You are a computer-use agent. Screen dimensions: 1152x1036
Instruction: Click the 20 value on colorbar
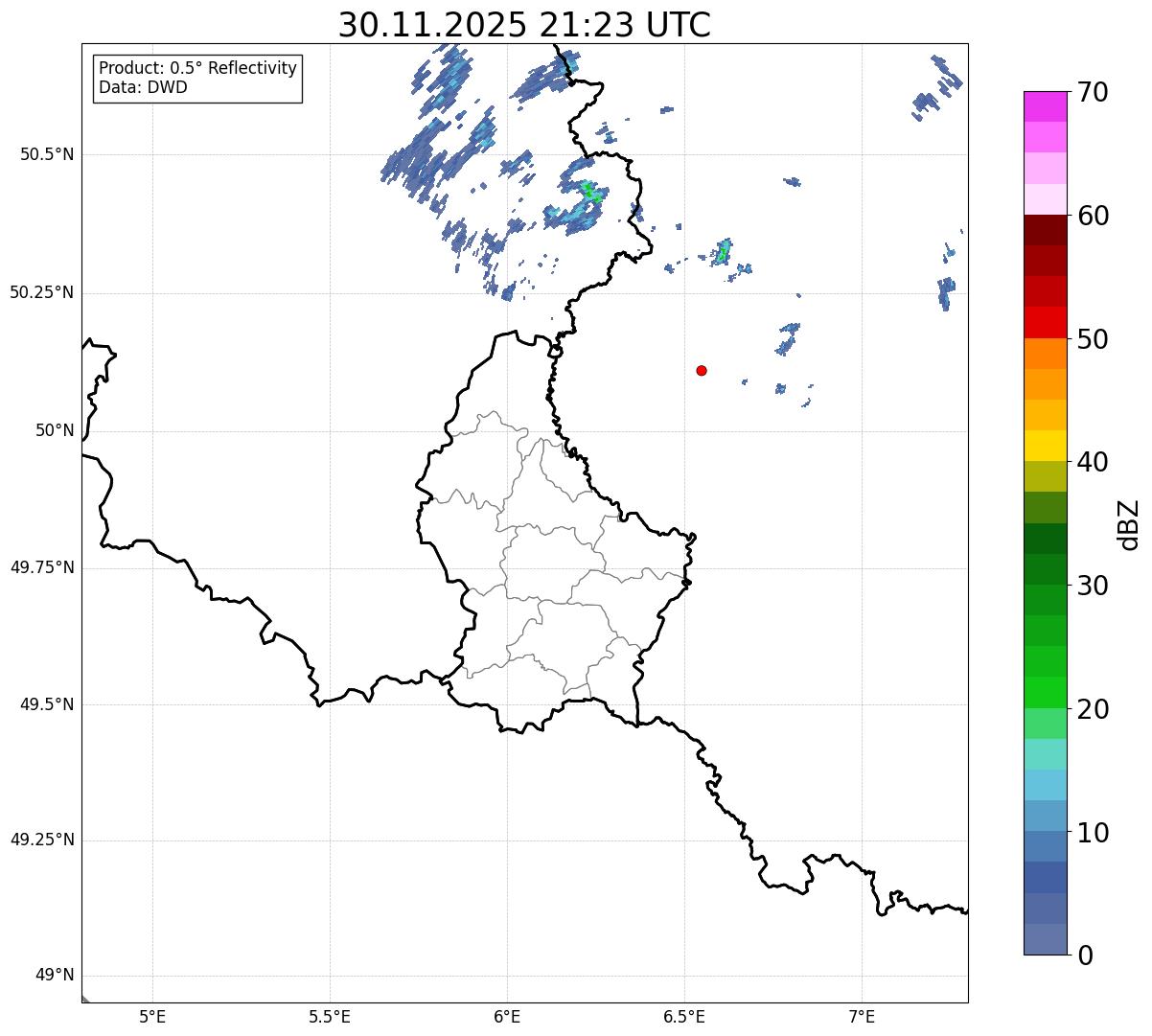coord(1092,709)
